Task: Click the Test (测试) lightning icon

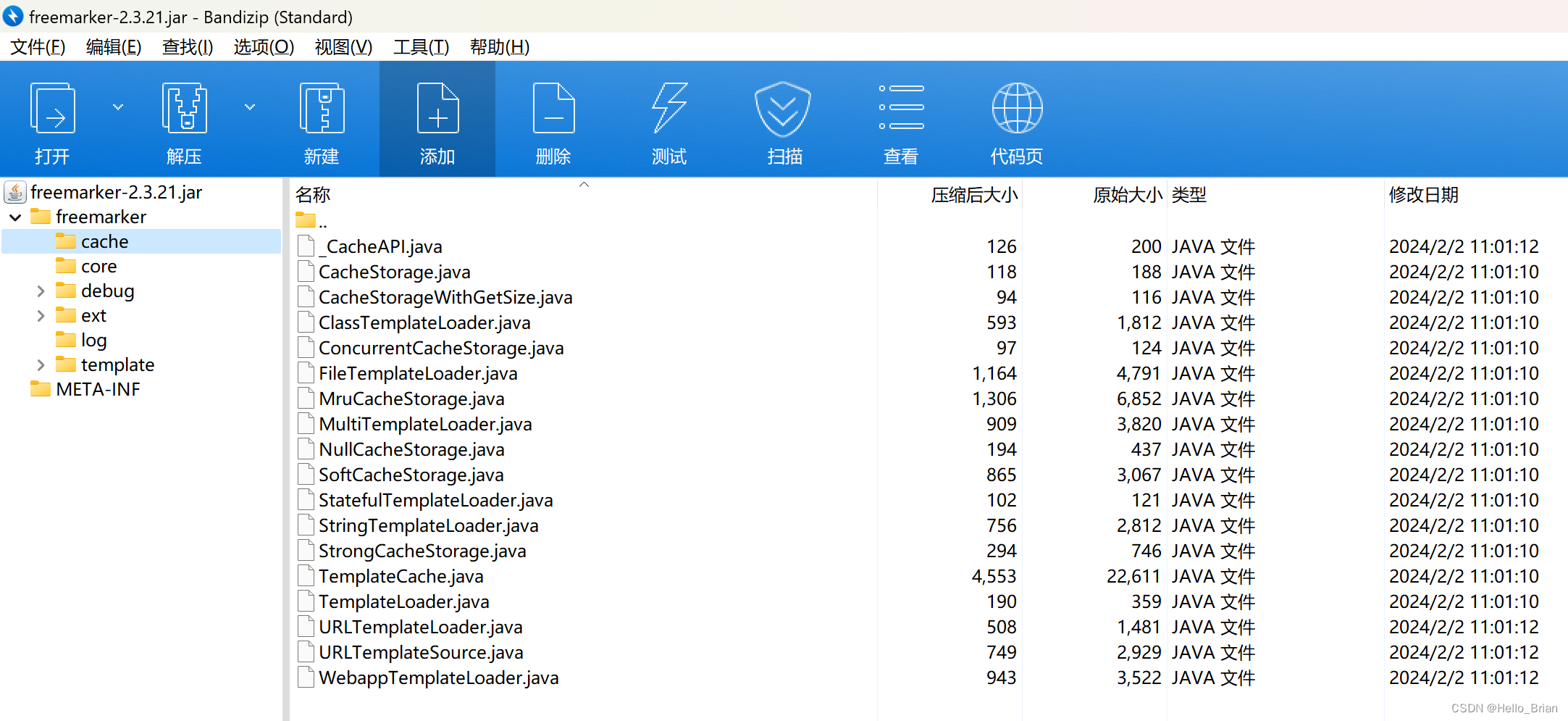Action: 669,108
